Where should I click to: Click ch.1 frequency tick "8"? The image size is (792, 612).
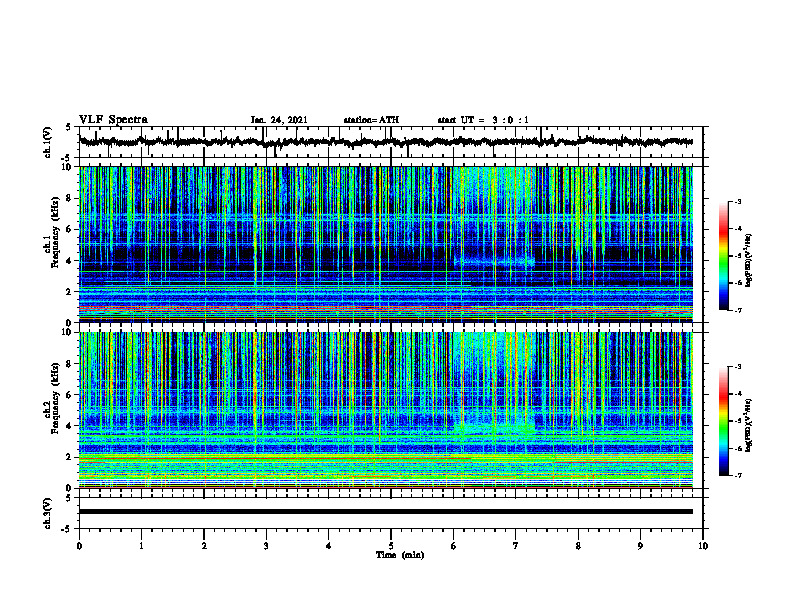(70, 198)
